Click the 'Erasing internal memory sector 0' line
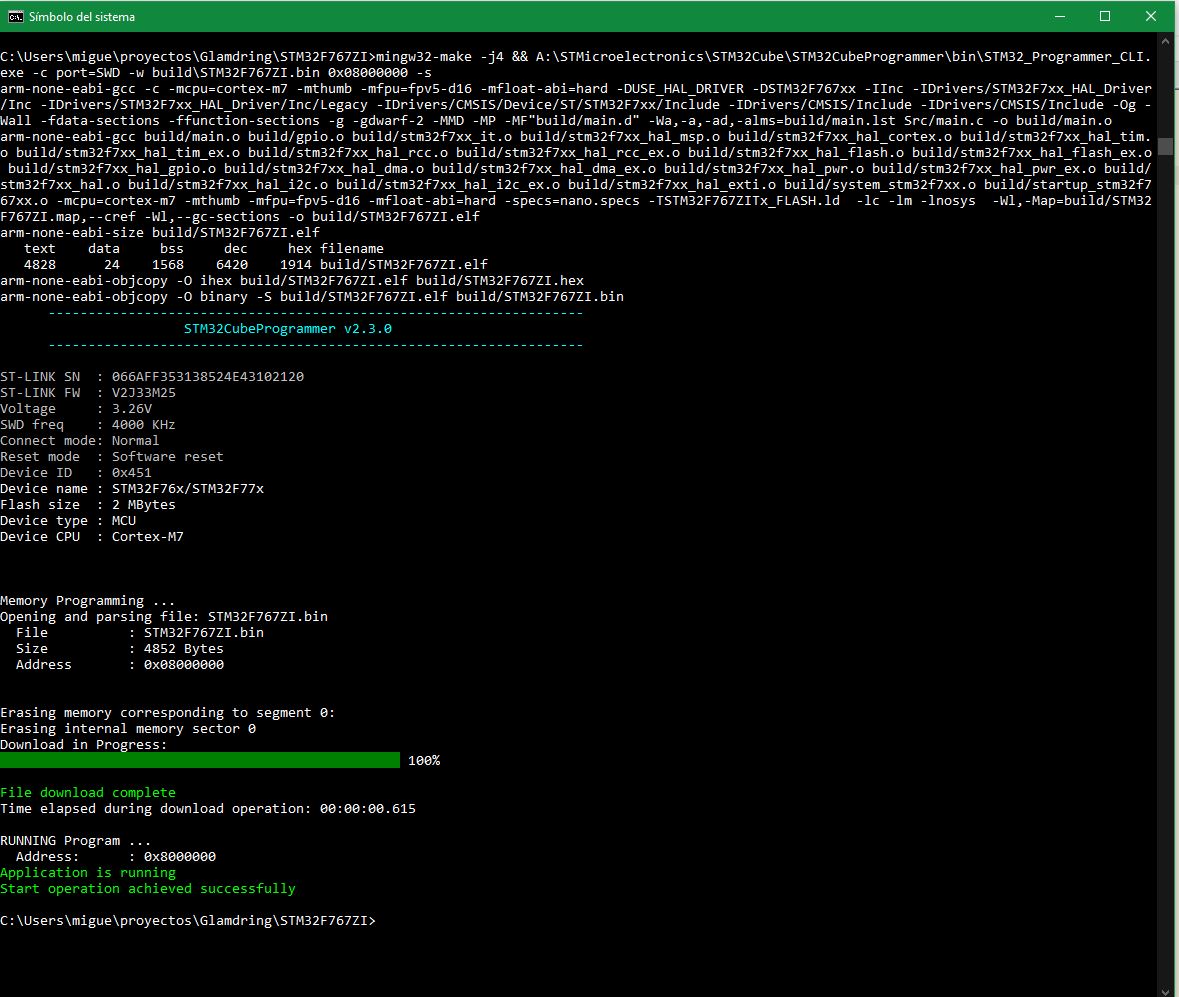The width and height of the screenshot is (1179, 997). pyautogui.click(x=126, y=728)
